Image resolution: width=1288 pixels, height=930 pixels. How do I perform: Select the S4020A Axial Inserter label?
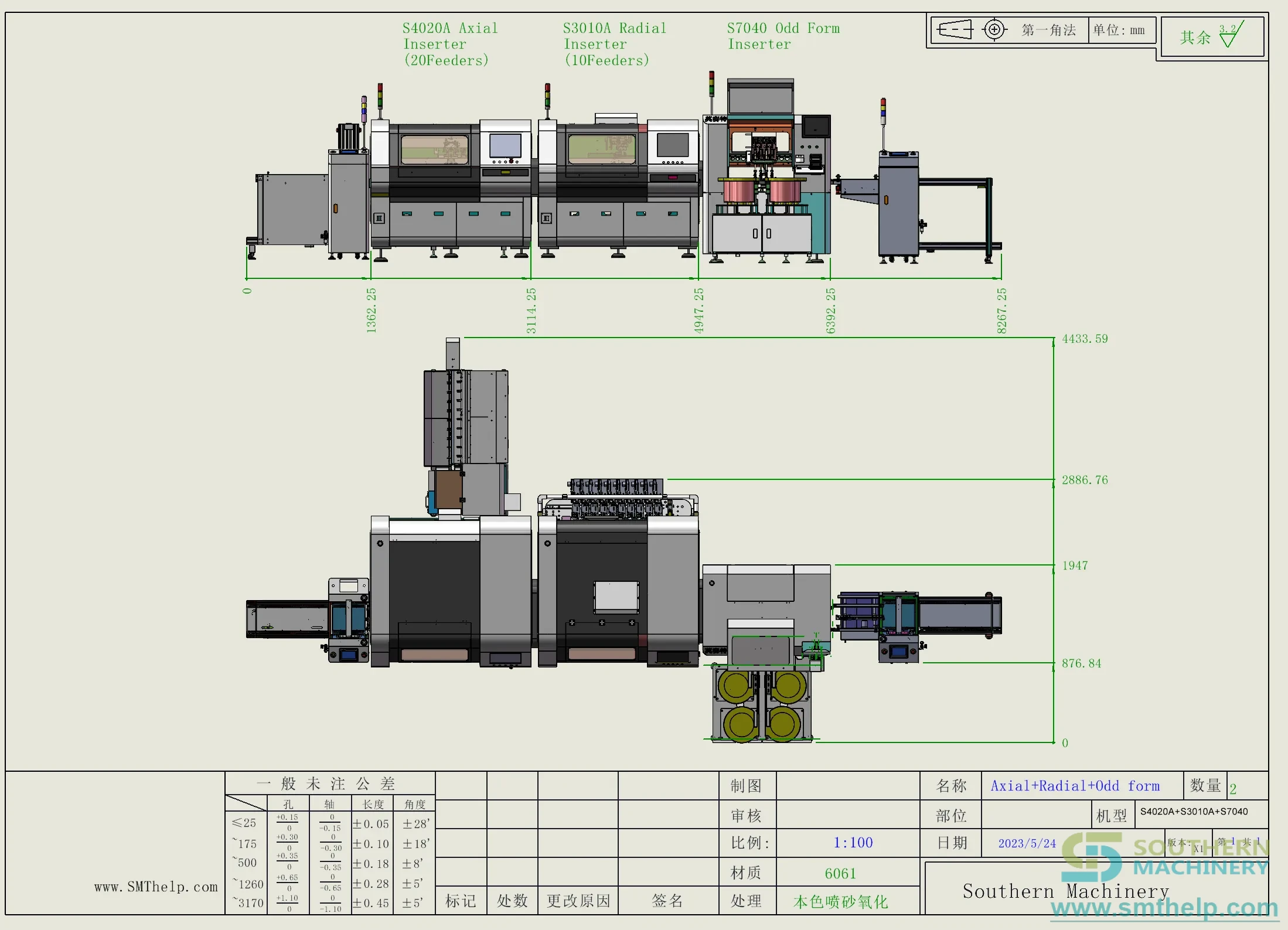point(449,44)
